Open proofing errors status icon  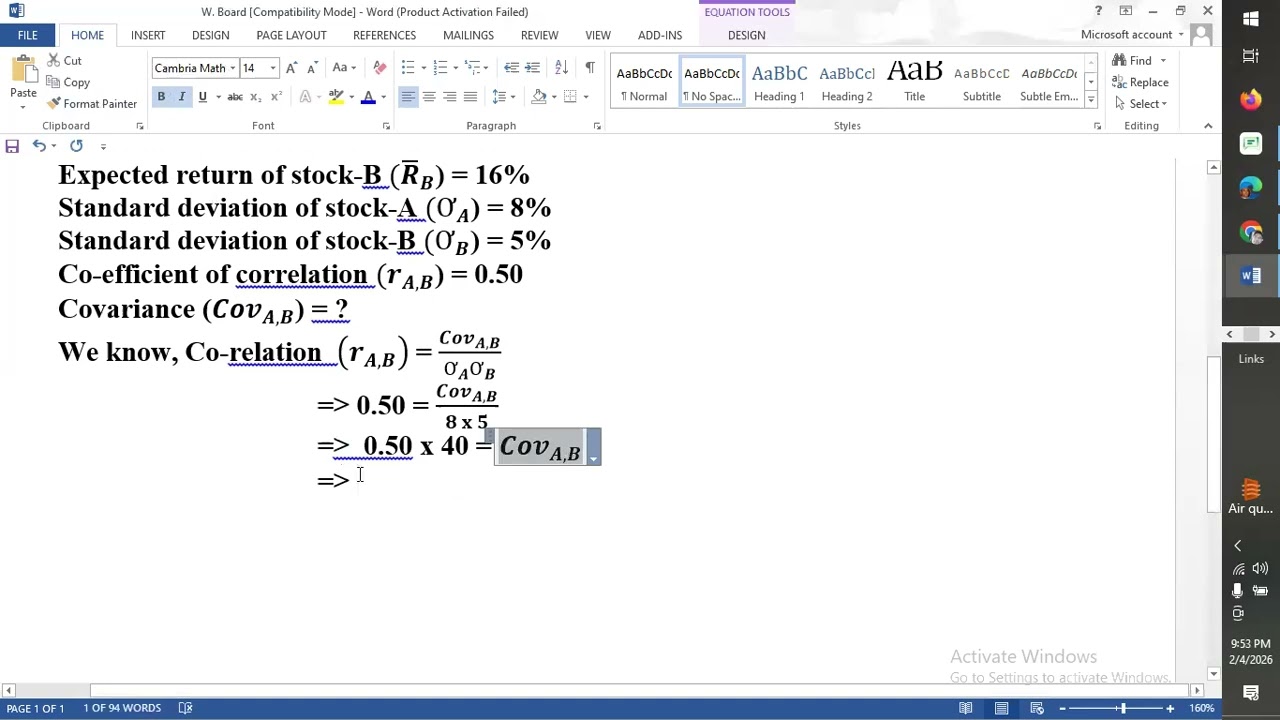tap(185, 708)
